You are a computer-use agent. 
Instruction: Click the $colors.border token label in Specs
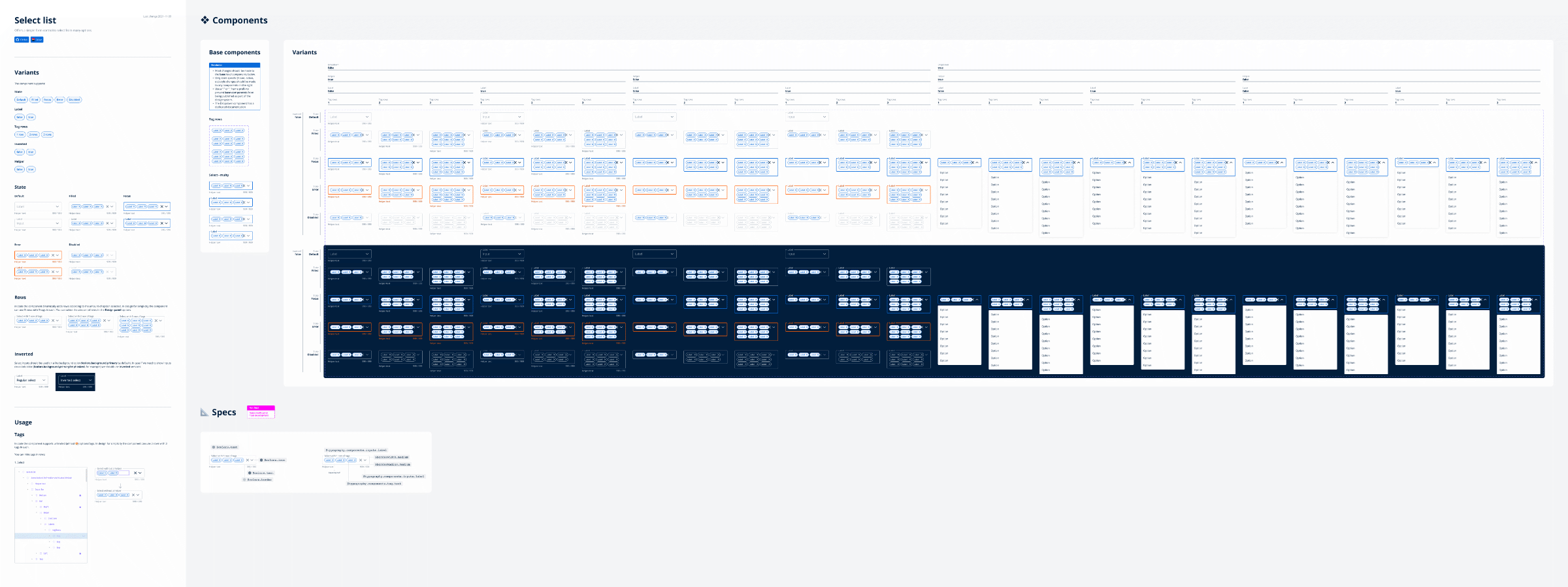pyautogui.click(x=257, y=479)
